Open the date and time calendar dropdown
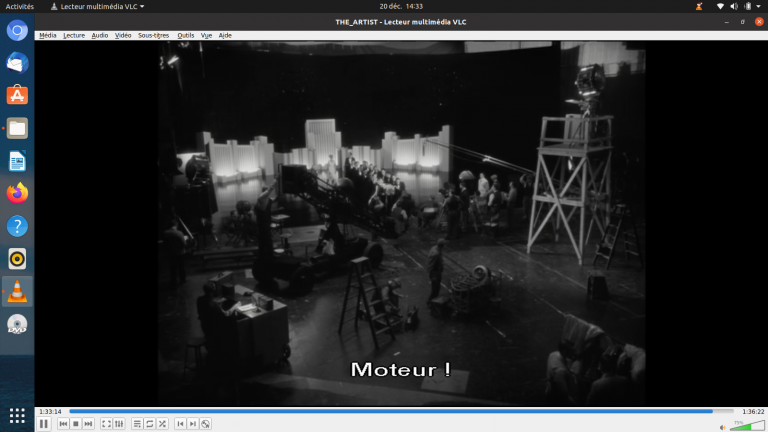This screenshot has height=432, width=768. click(402, 6)
